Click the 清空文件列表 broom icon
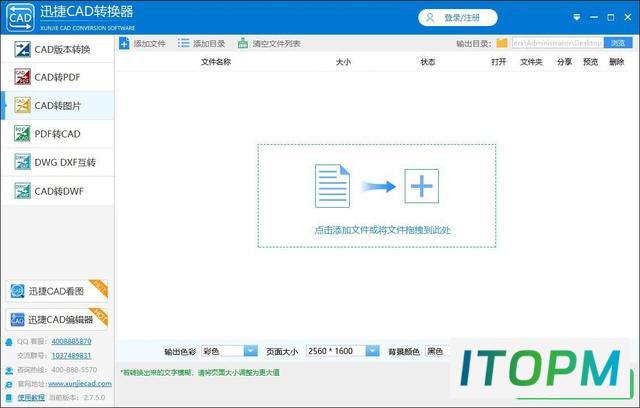 [x=243, y=43]
